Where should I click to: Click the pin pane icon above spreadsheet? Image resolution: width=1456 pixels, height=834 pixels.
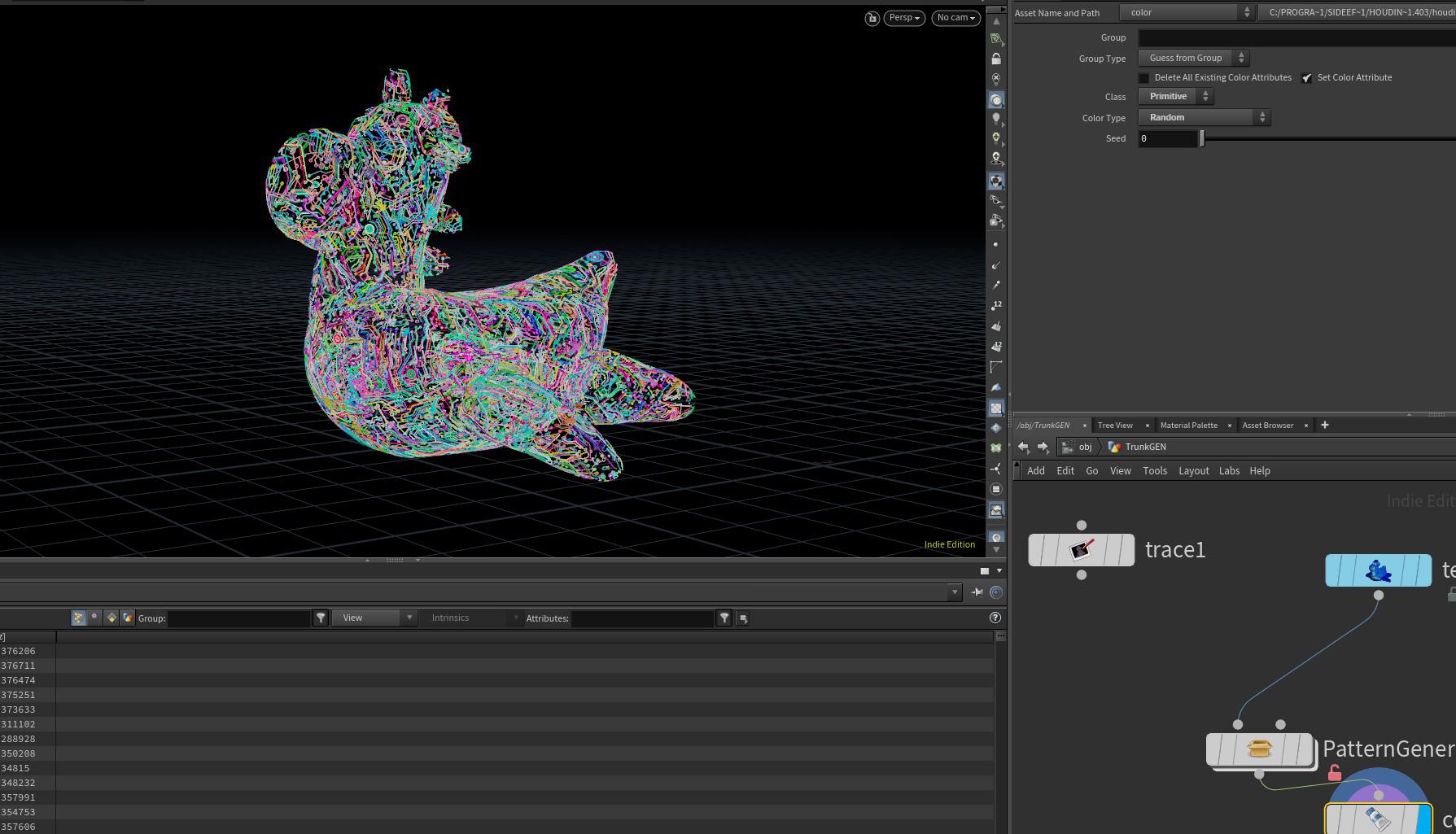point(977,592)
